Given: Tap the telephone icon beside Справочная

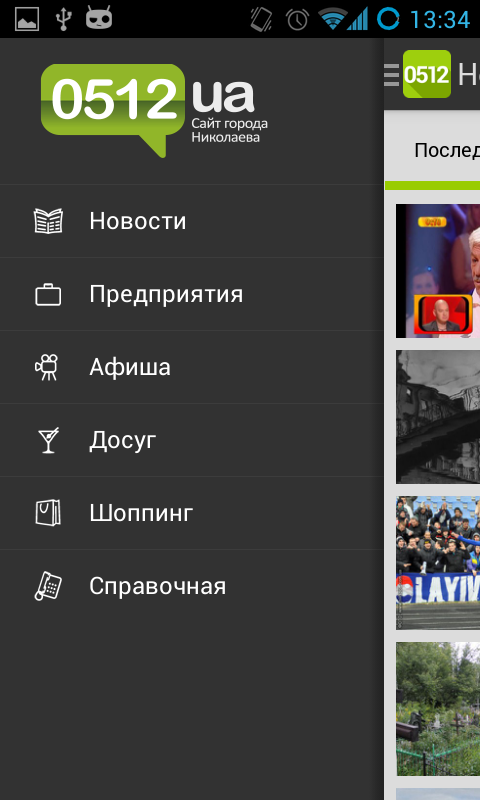Looking at the screenshot, I should [48, 586].
